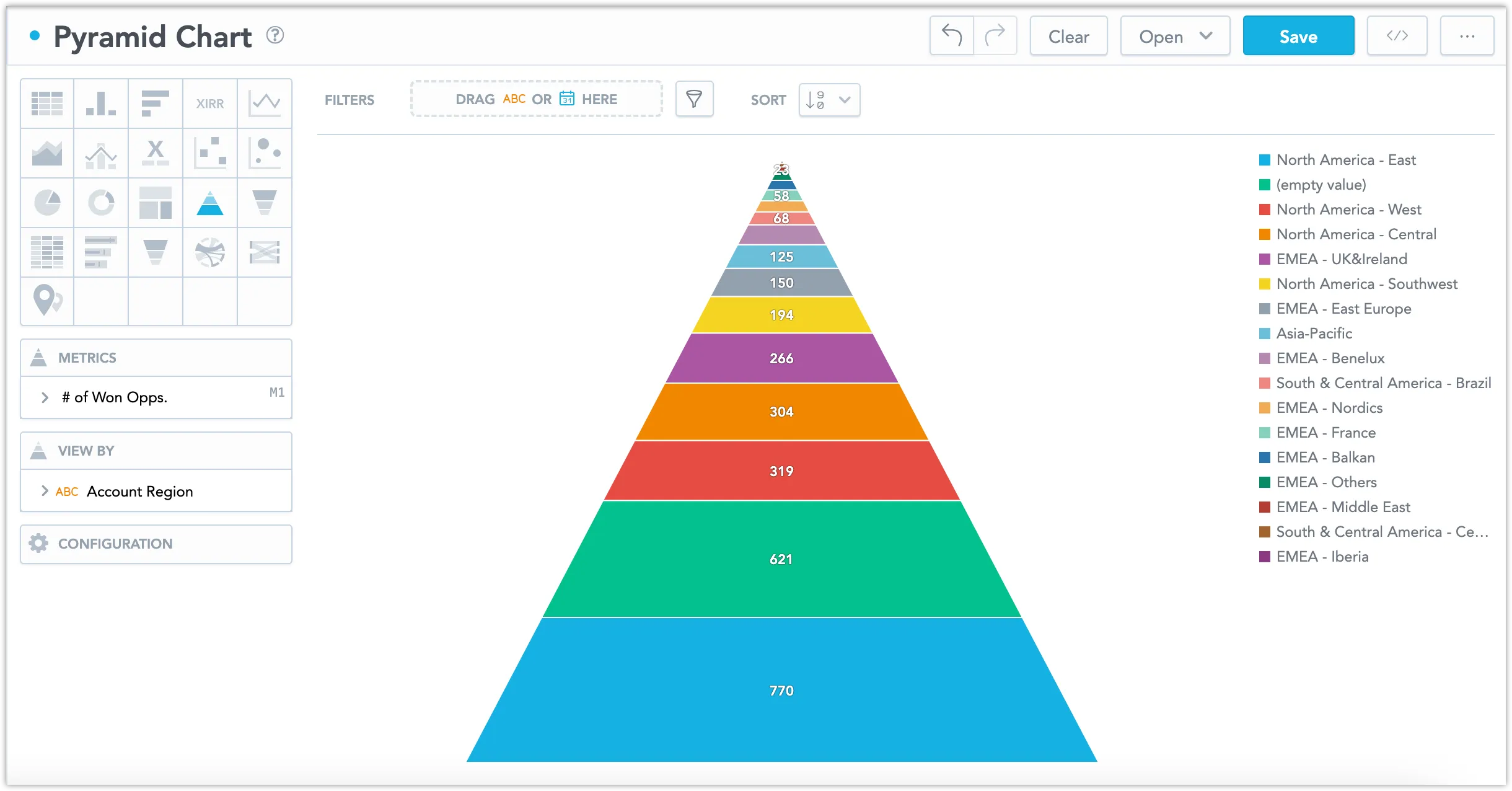Image resolution: width=1512 pixels, height=791 pixels.
Task: Select the treemap chart type
Action: [156, 202]
